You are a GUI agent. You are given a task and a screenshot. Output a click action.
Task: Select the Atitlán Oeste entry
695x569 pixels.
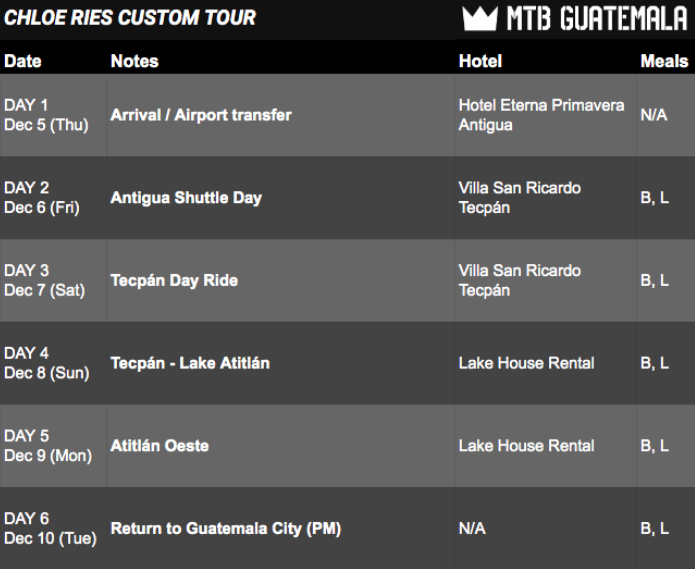[x=160, y=446]
